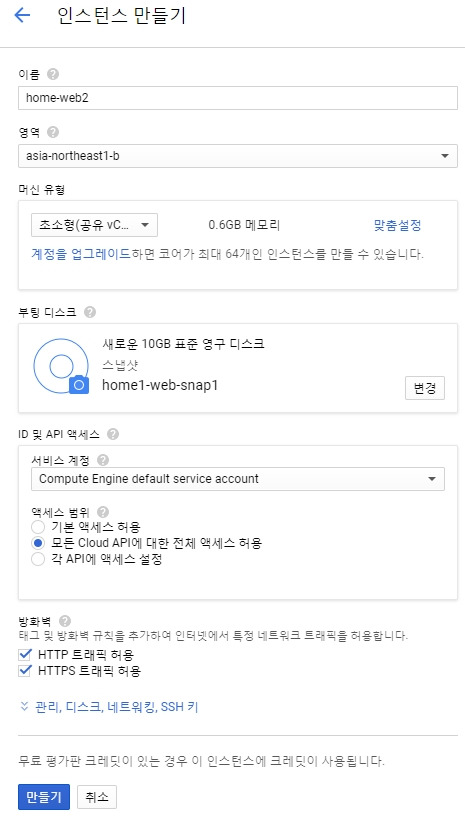Screen dimensions: 465x823
Task: Click the home-web2 name input field
Action: [x=238, y=98]
